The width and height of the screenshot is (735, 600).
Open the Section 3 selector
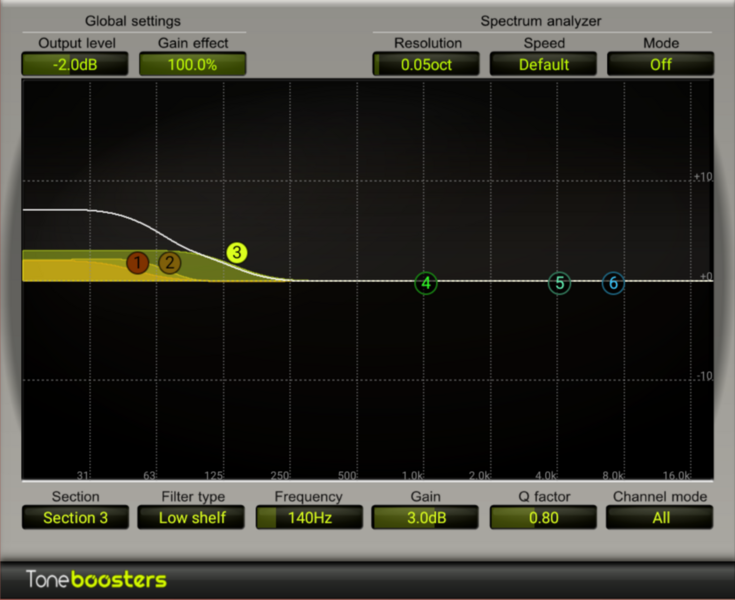click(76, 517)
